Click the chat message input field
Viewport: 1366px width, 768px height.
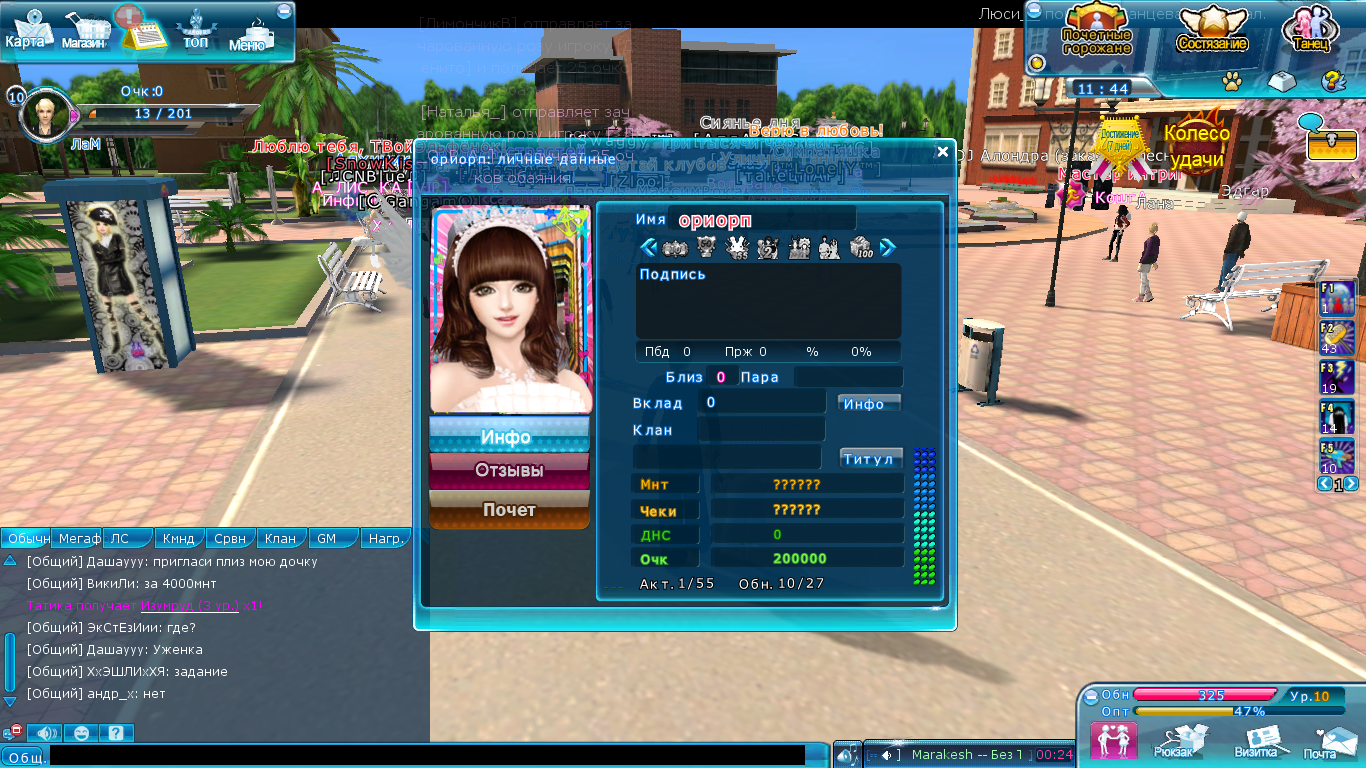click(428, 756)
